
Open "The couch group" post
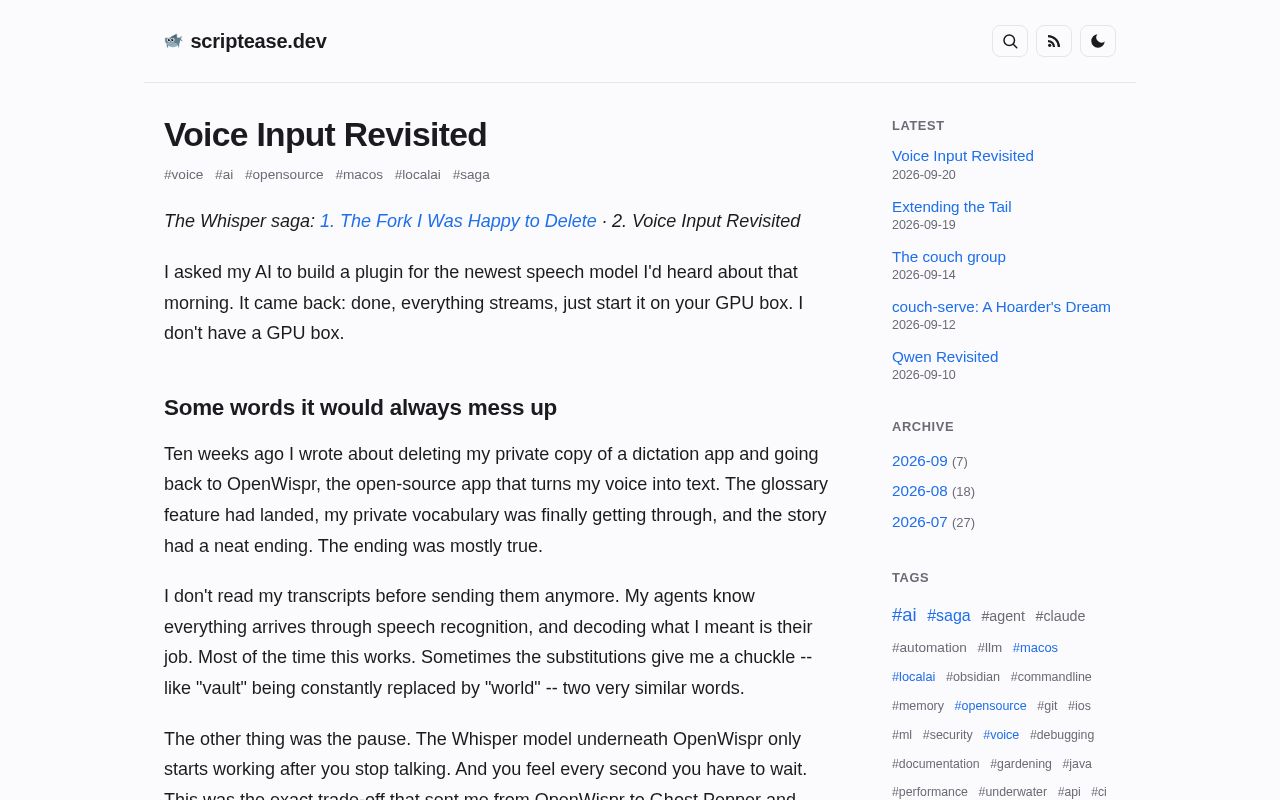[x=949, y=257]
